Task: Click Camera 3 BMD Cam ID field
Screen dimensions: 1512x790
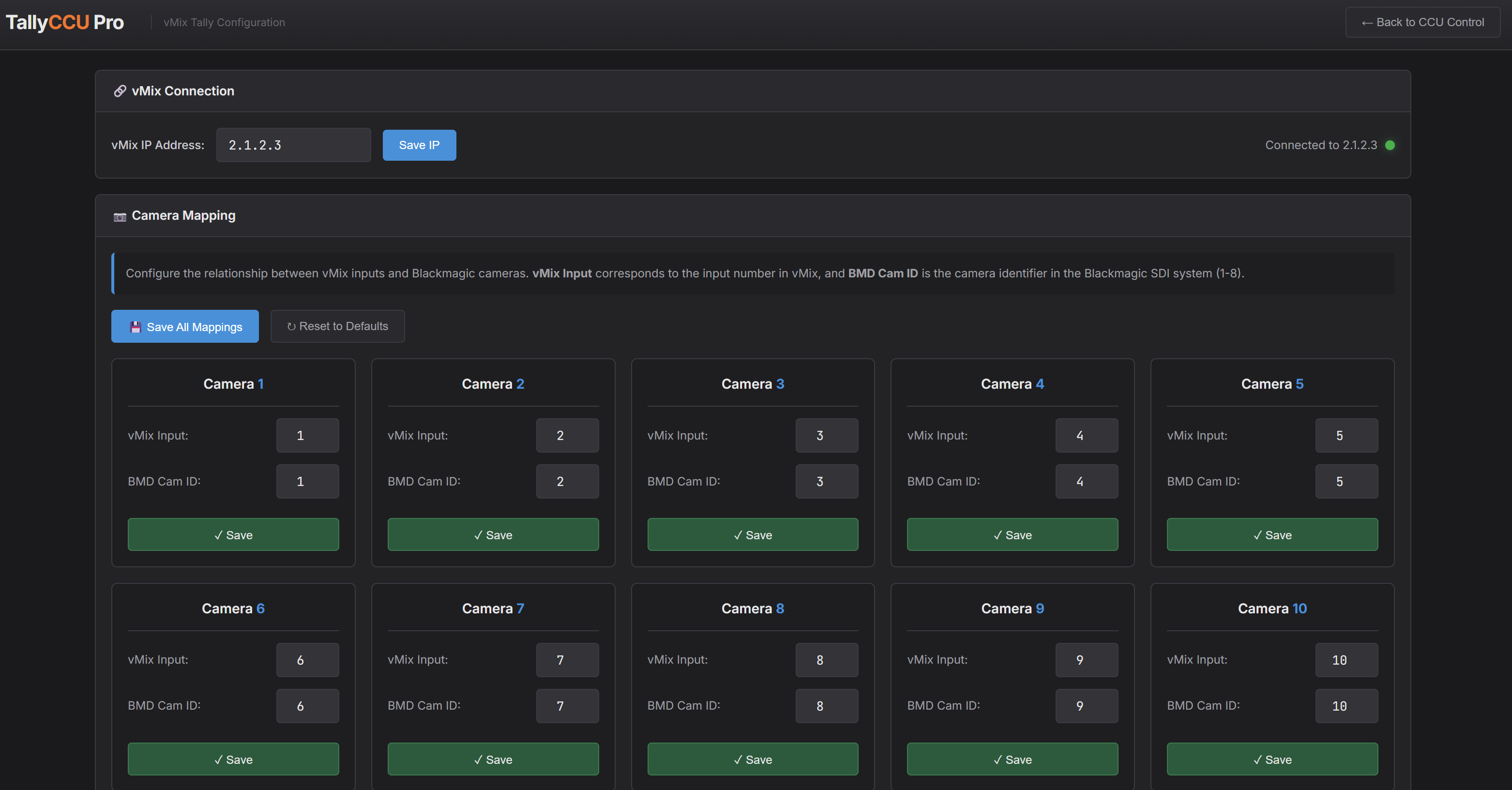Action: click(x=827, y=481)
